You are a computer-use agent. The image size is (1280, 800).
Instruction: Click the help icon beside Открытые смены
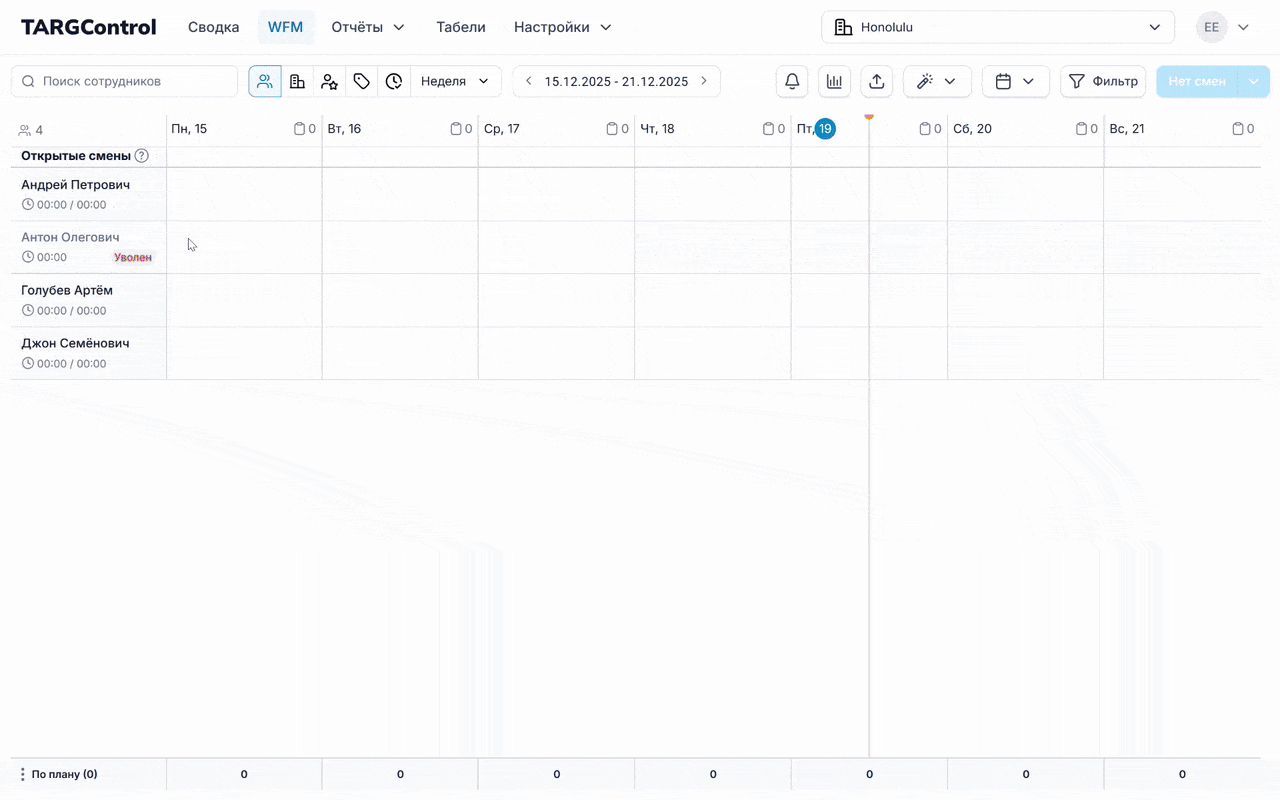pos(142,156)
